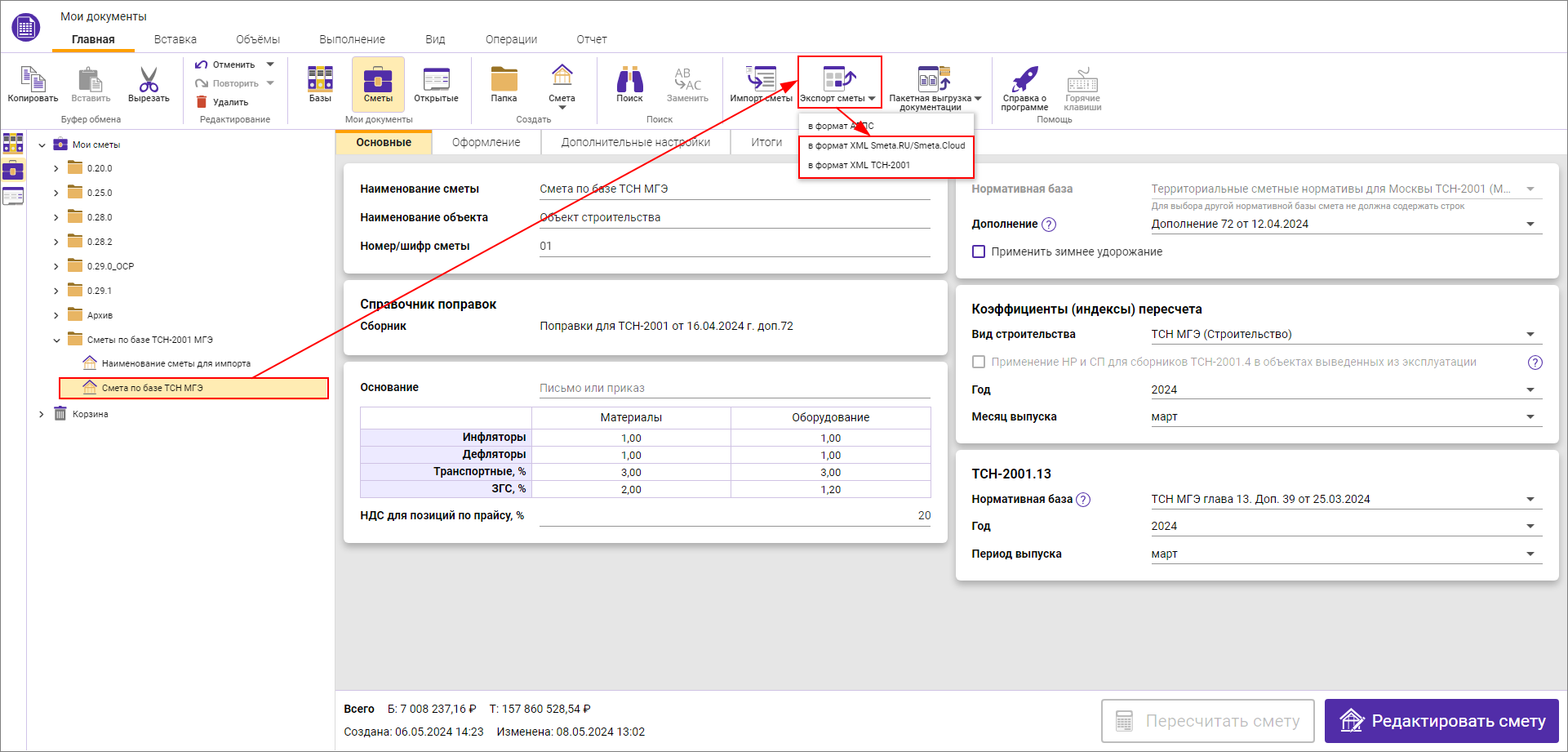Click ЗГС Оборудование cell 1,20
Viewport: 1568px width, 752px height.
point(831,489)
